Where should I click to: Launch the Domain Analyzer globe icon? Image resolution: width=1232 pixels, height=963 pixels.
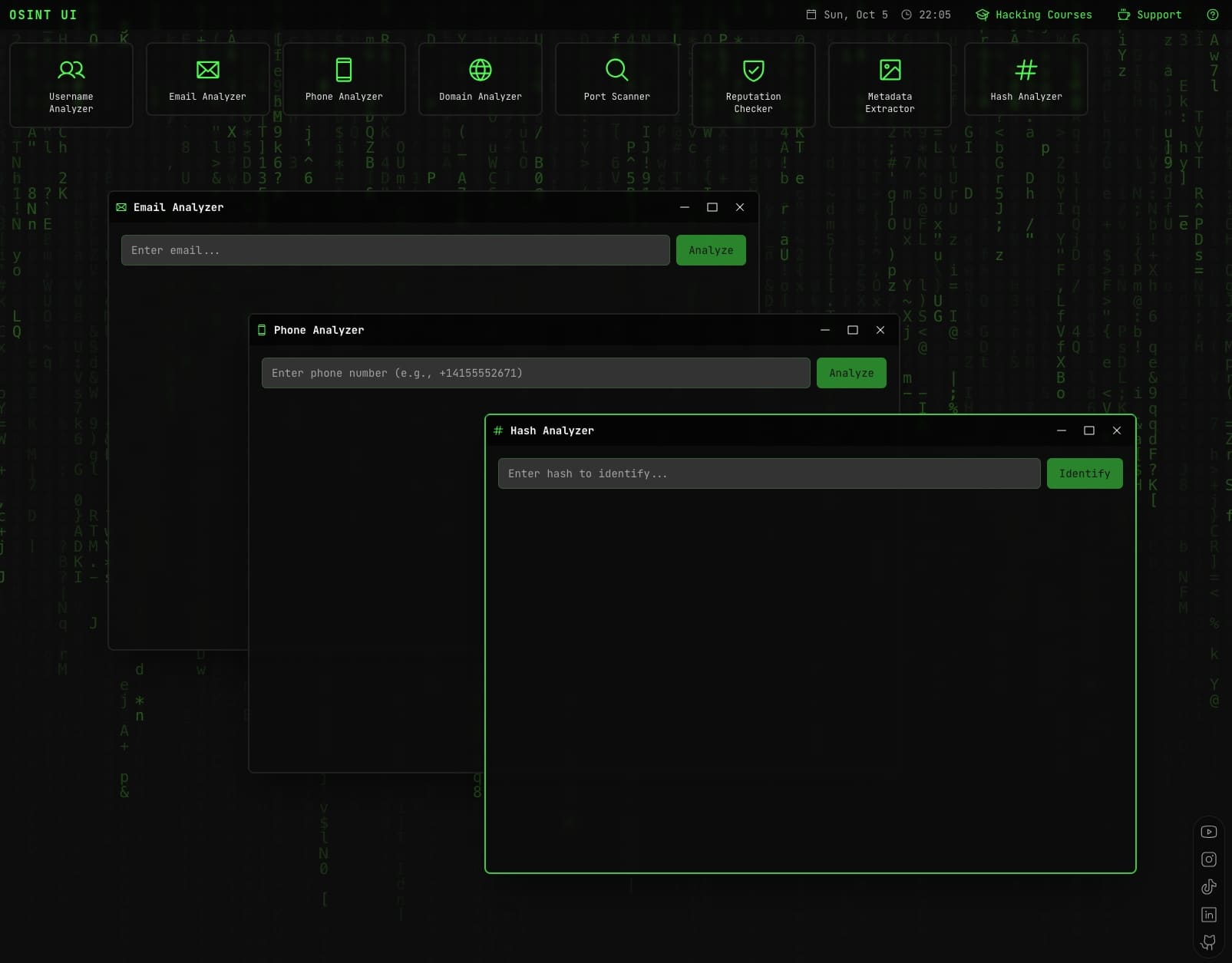480,71
